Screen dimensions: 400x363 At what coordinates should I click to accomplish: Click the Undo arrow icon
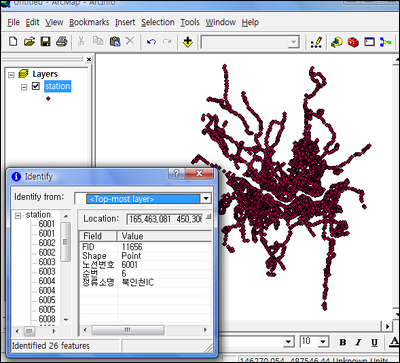coord(151,42)
